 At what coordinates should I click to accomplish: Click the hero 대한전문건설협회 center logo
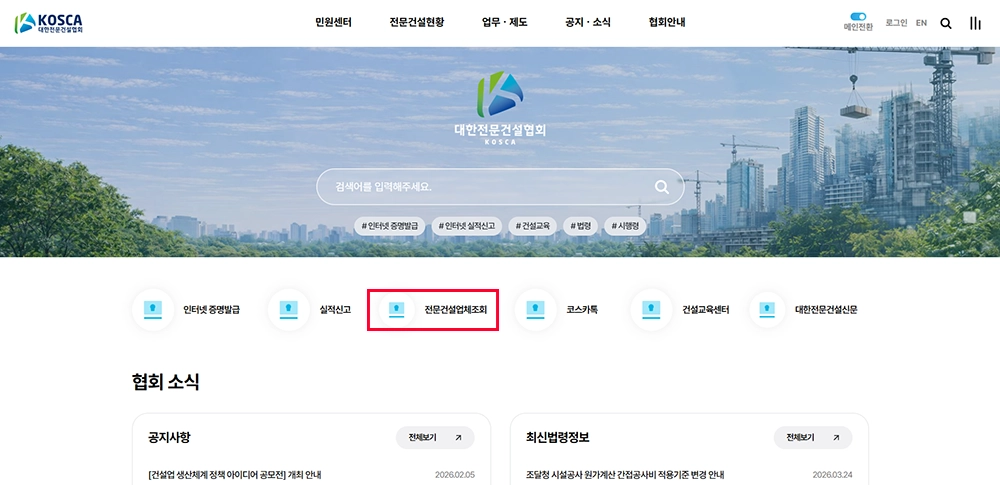tap(500, 108)
